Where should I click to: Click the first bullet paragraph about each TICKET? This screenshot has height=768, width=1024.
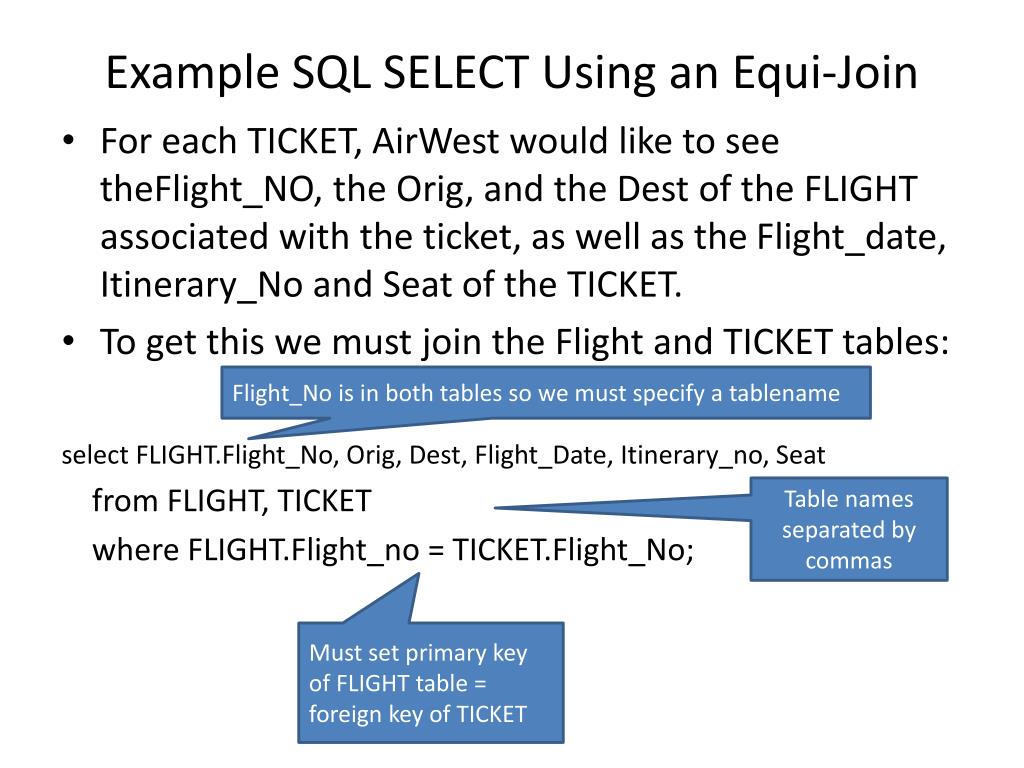coord(522,213)
